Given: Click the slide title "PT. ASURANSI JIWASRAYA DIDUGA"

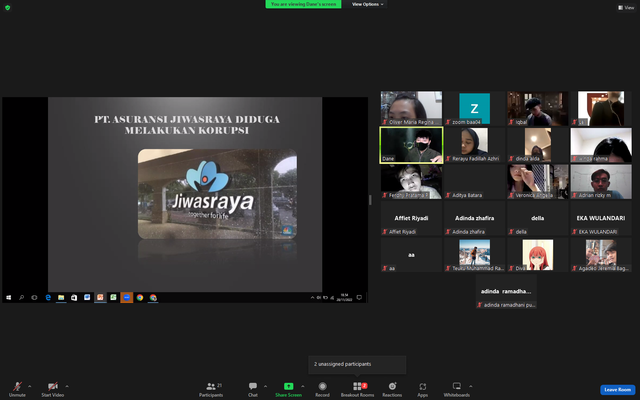Looking at the screenshot, I should 187,119.
